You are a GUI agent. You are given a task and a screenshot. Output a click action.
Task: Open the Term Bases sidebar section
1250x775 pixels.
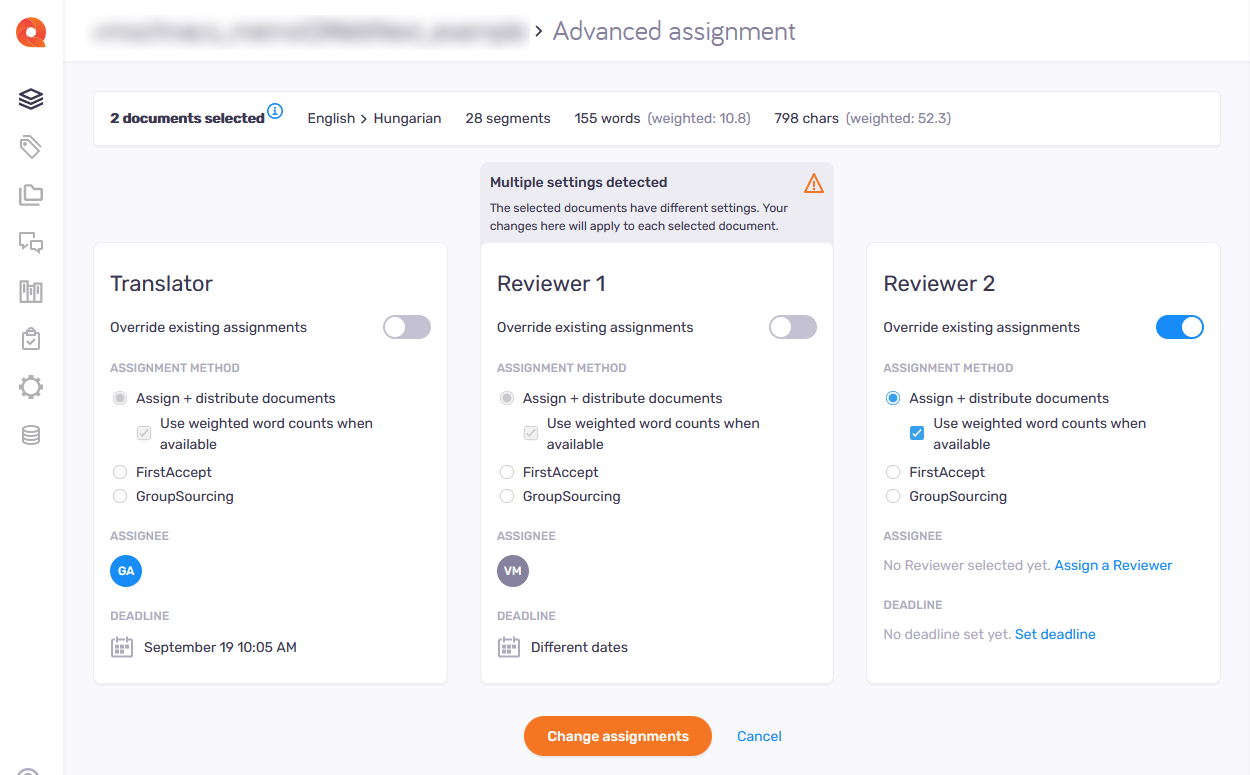30,291
